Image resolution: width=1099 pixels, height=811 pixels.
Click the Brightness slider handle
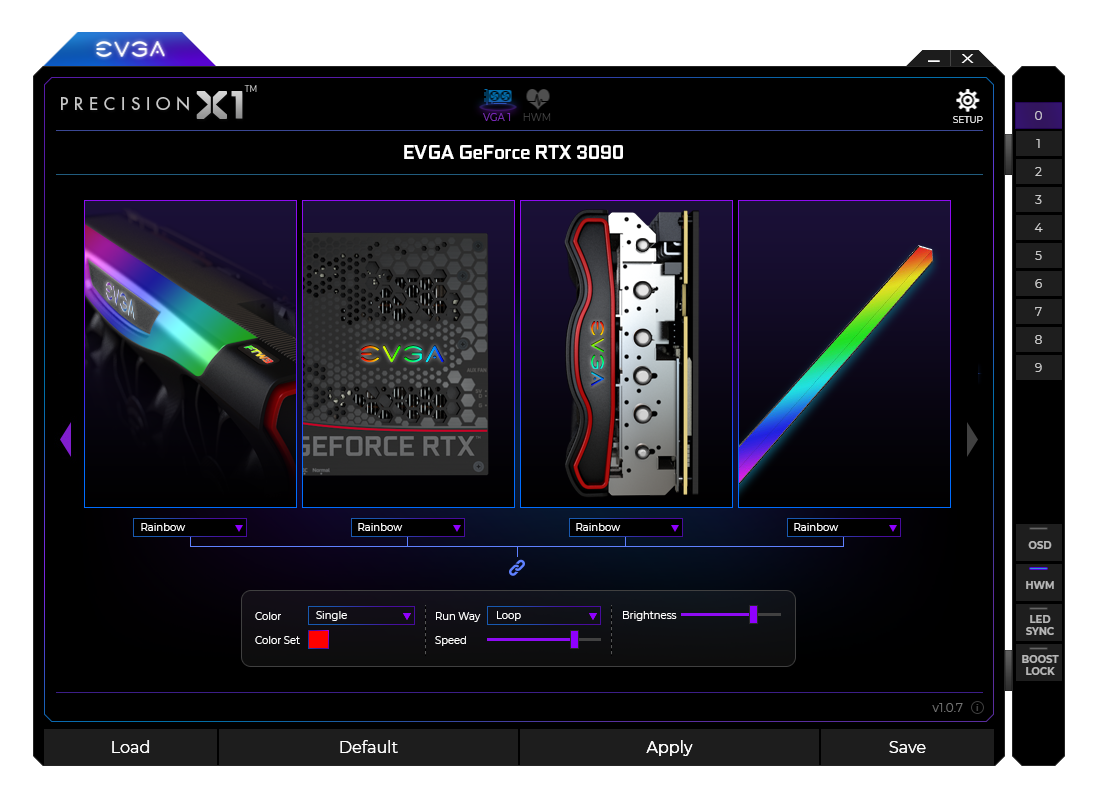click(753, 615)
